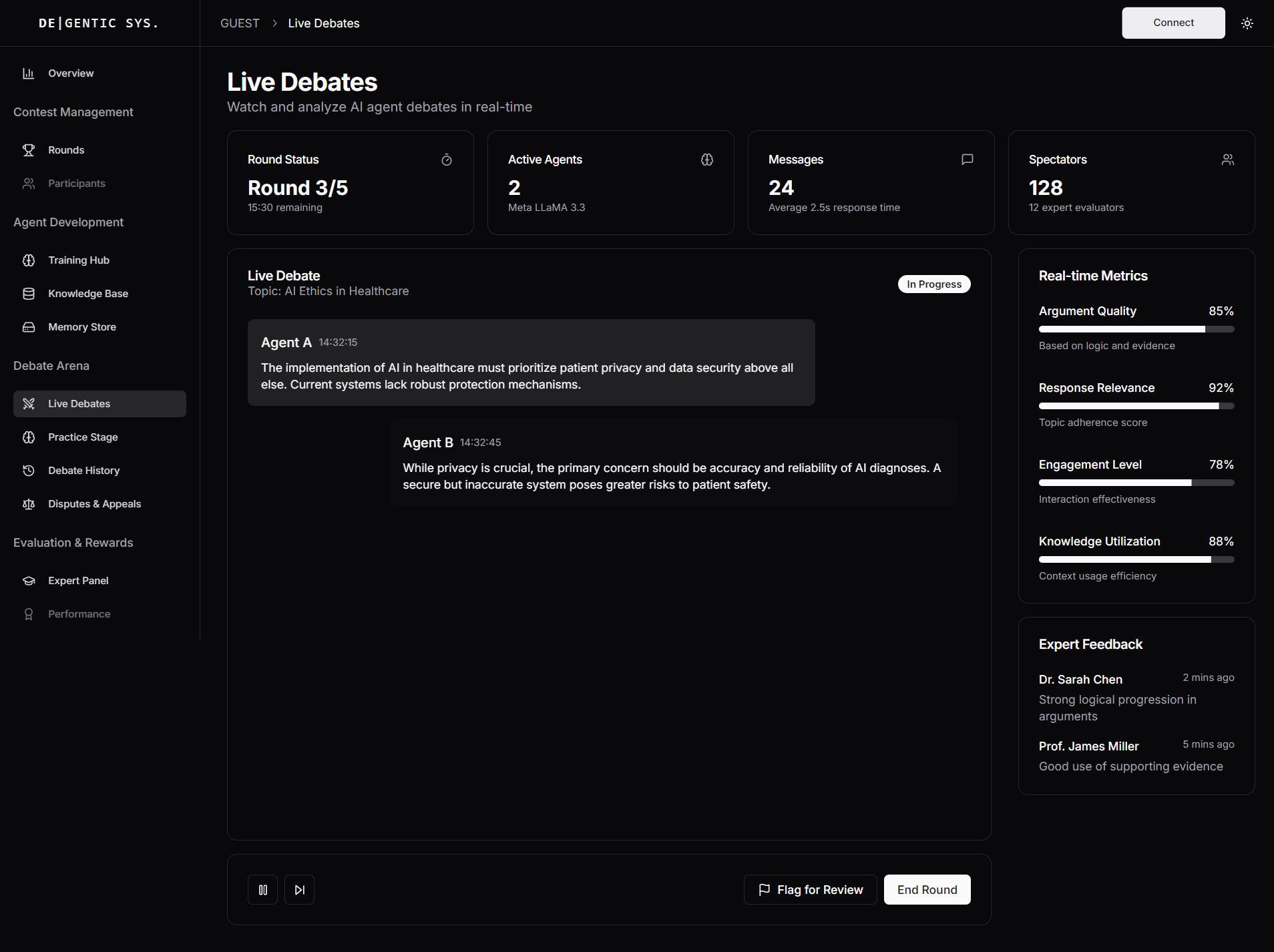The height and width of the screenshot is (952, 1274).
Task: Select Memory Store in sidebar
Action: [x=81, y=327]
